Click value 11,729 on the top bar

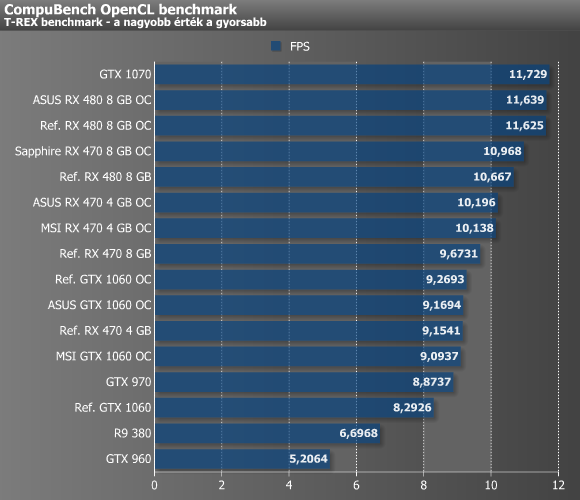tap(528, 74)
